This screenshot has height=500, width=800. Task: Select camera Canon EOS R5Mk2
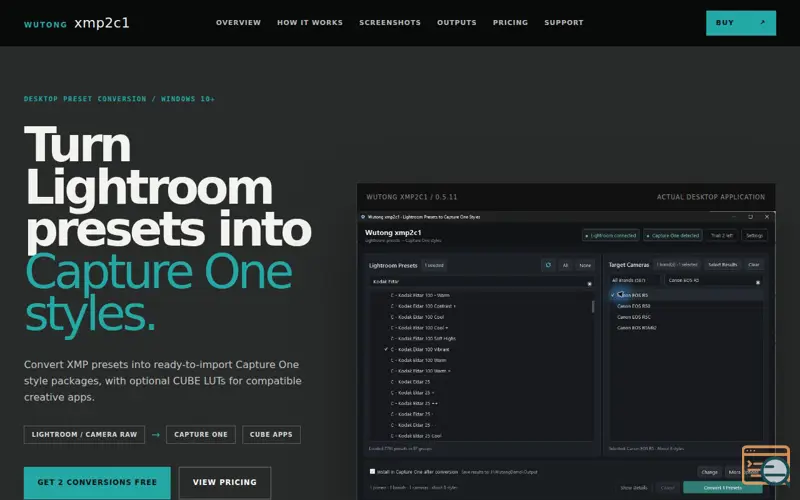click(636, 328)
